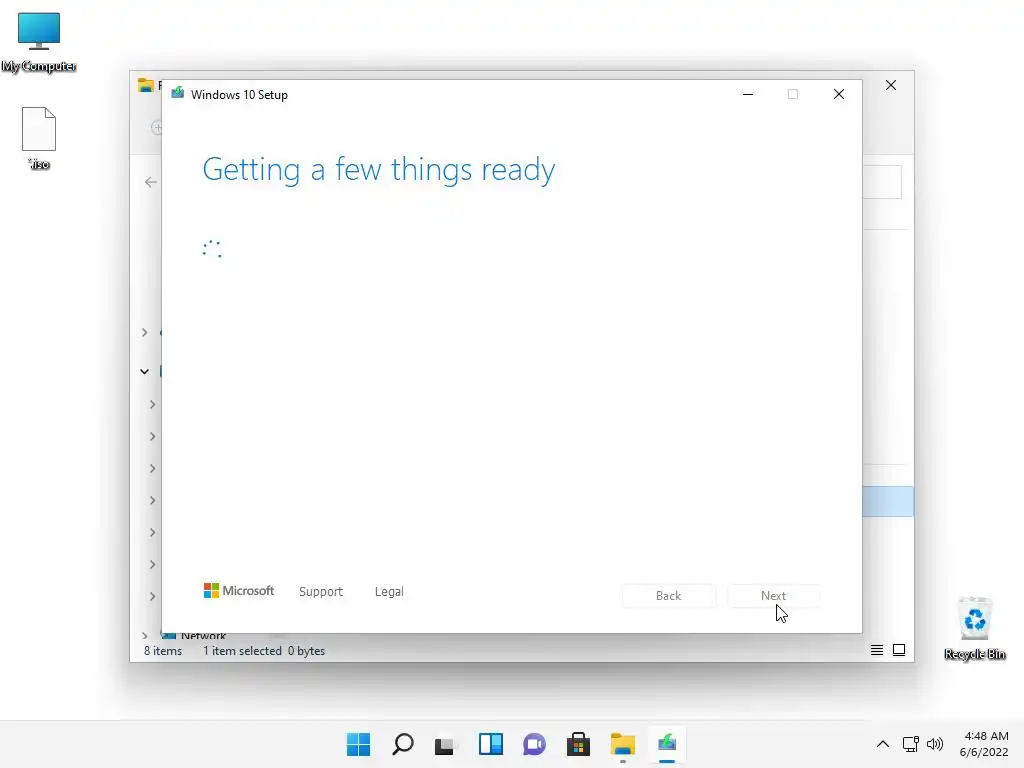Open the volume tray icon
The width and height of the screenshot is (1024, 768).
click(x=935, y=744)
